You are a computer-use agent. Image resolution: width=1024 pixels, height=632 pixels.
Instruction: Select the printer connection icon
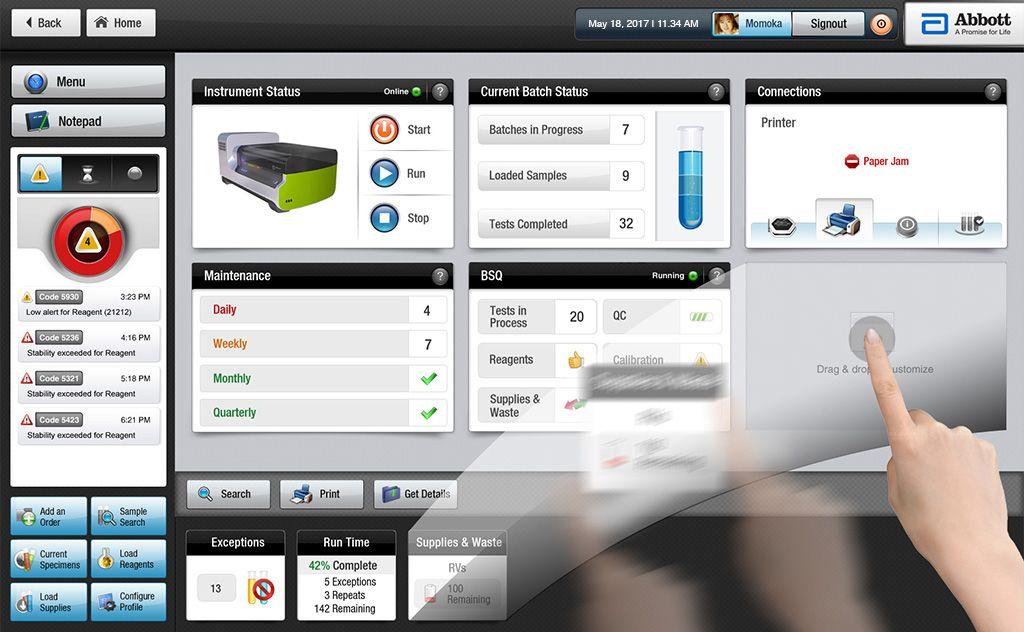coord(840,223)
